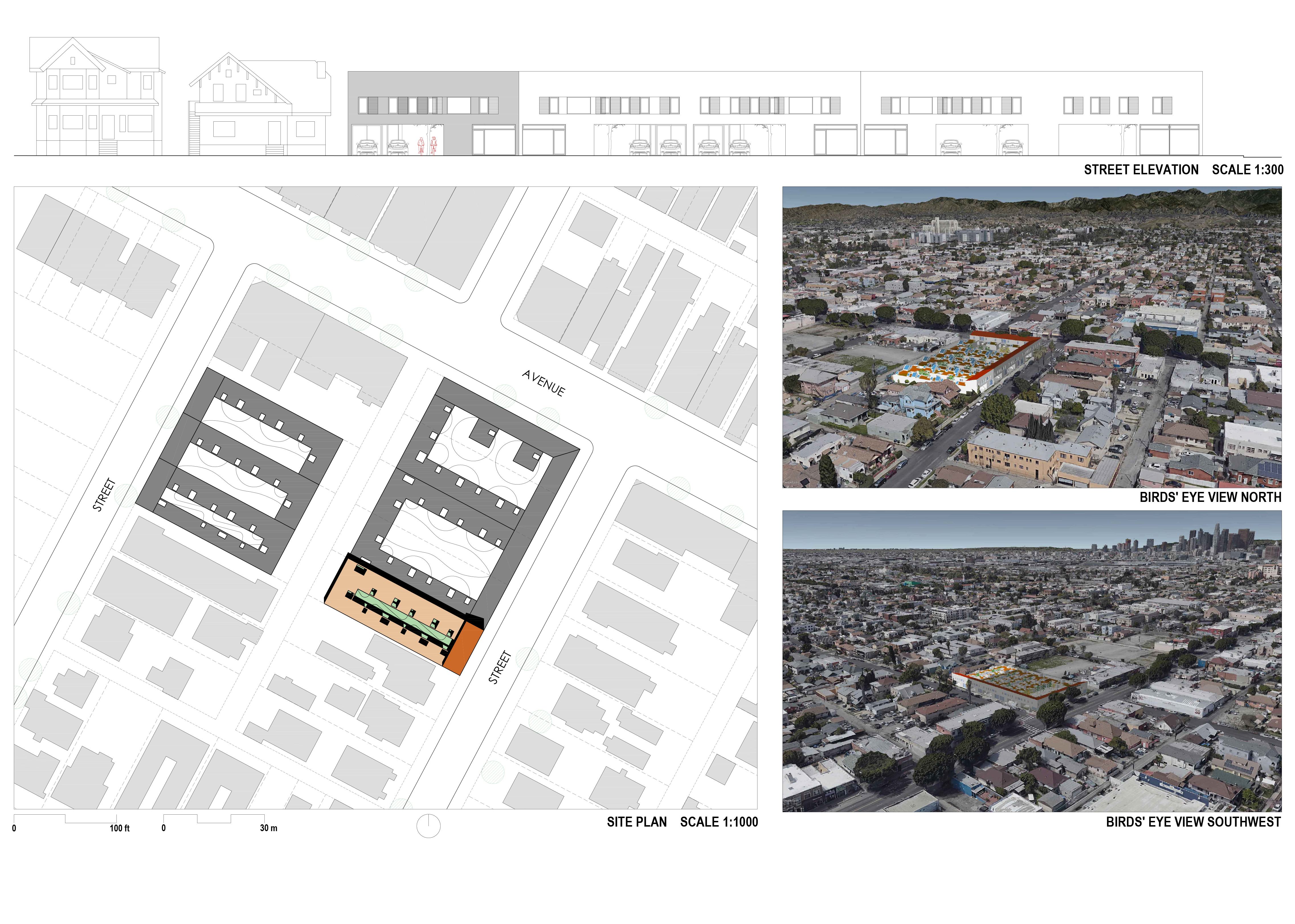Click the north arrow compass symbol
1295x924 pixels.
click(428, 825)
